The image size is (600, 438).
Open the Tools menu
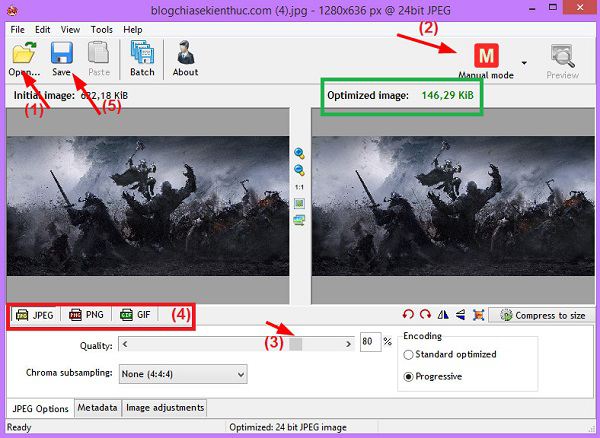[101, 29]
